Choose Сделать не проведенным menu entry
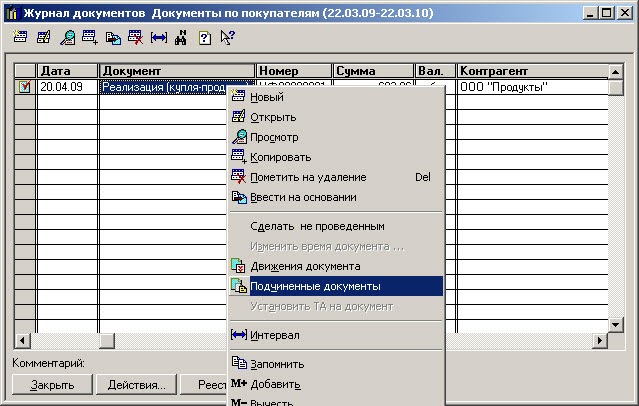 coord(336,226)
